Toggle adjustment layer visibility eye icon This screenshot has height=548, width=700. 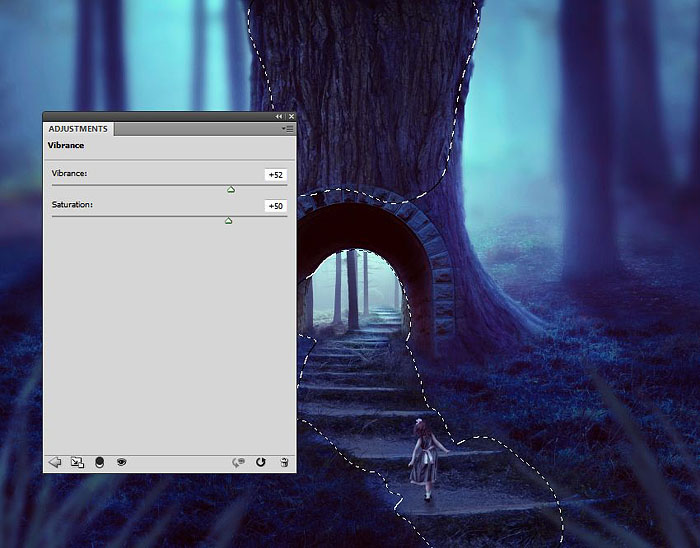click(x=121, y=462)
